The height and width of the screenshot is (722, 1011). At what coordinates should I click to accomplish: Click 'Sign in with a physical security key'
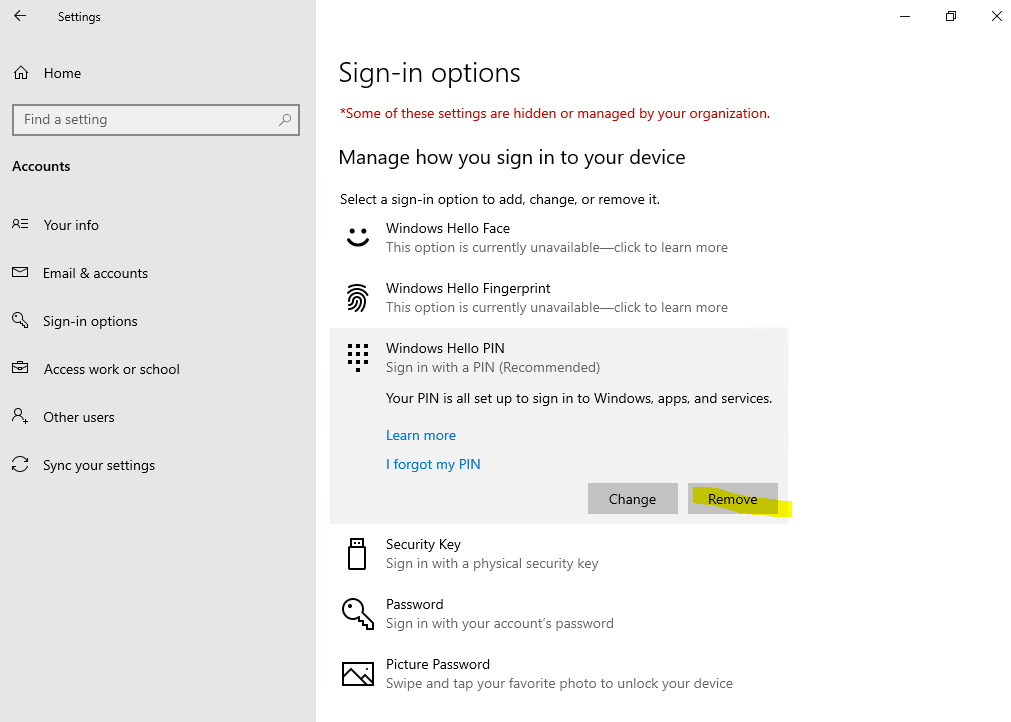point(492,563)
